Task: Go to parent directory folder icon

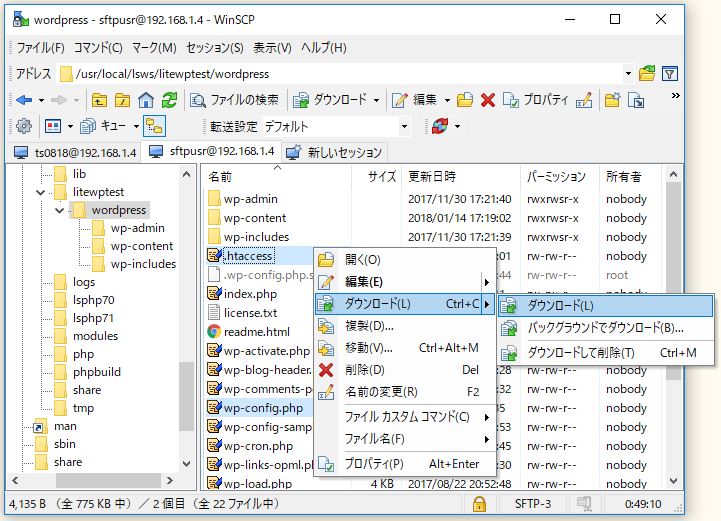Action: pyautogui.click(x=99, y=100)
